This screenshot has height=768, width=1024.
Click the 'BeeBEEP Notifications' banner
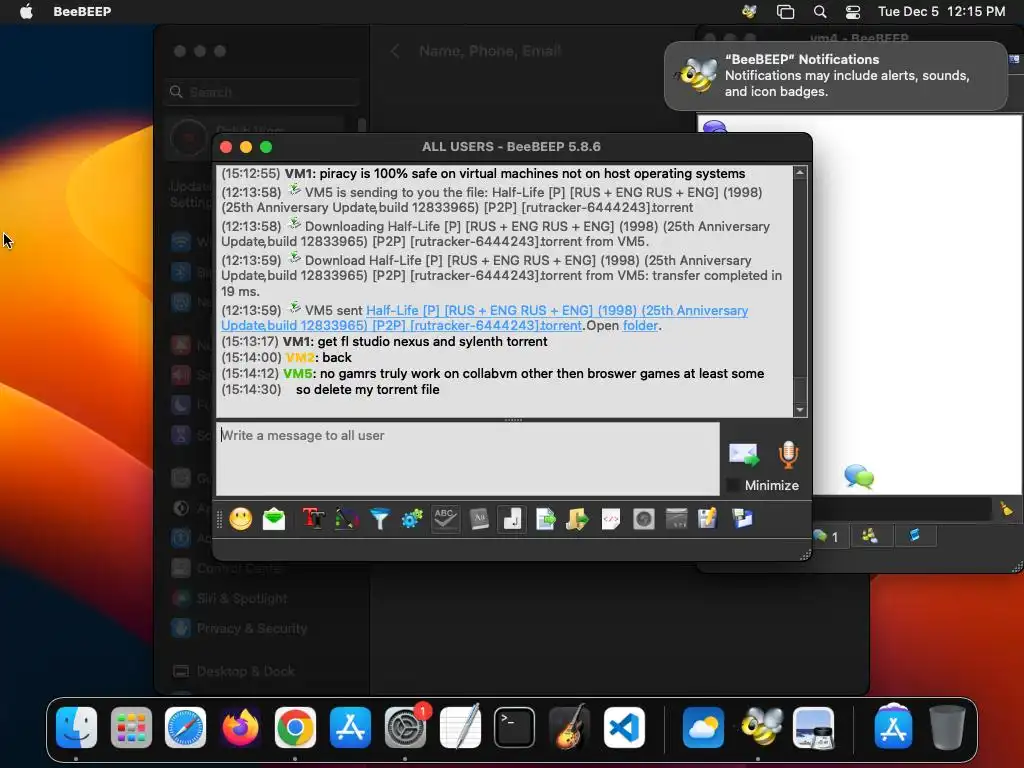tap(836, 76)
